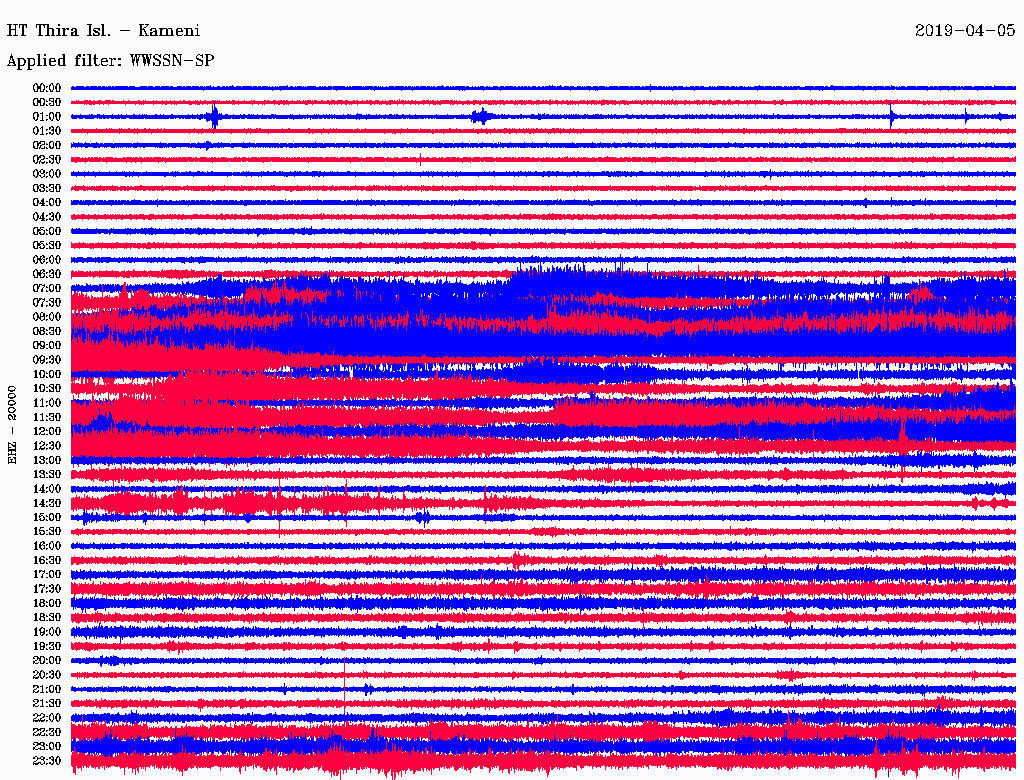
Task: Click the 20:00 time label
Action: 47,660
